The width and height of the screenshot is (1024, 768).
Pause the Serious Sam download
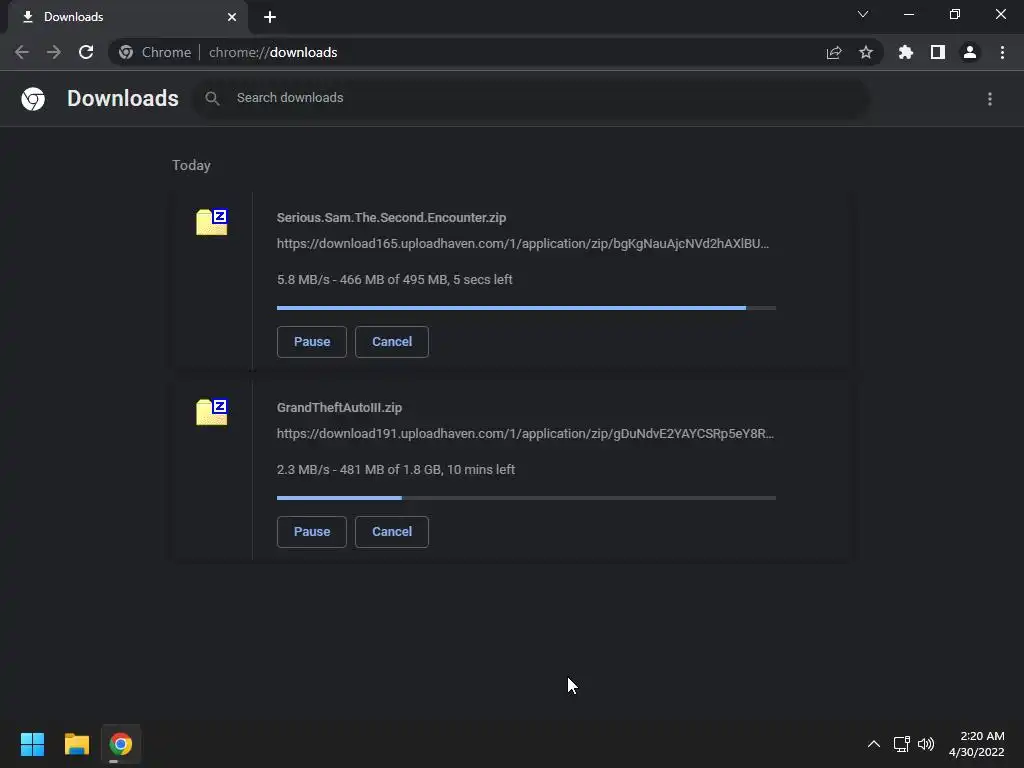(x=312, y=342)
